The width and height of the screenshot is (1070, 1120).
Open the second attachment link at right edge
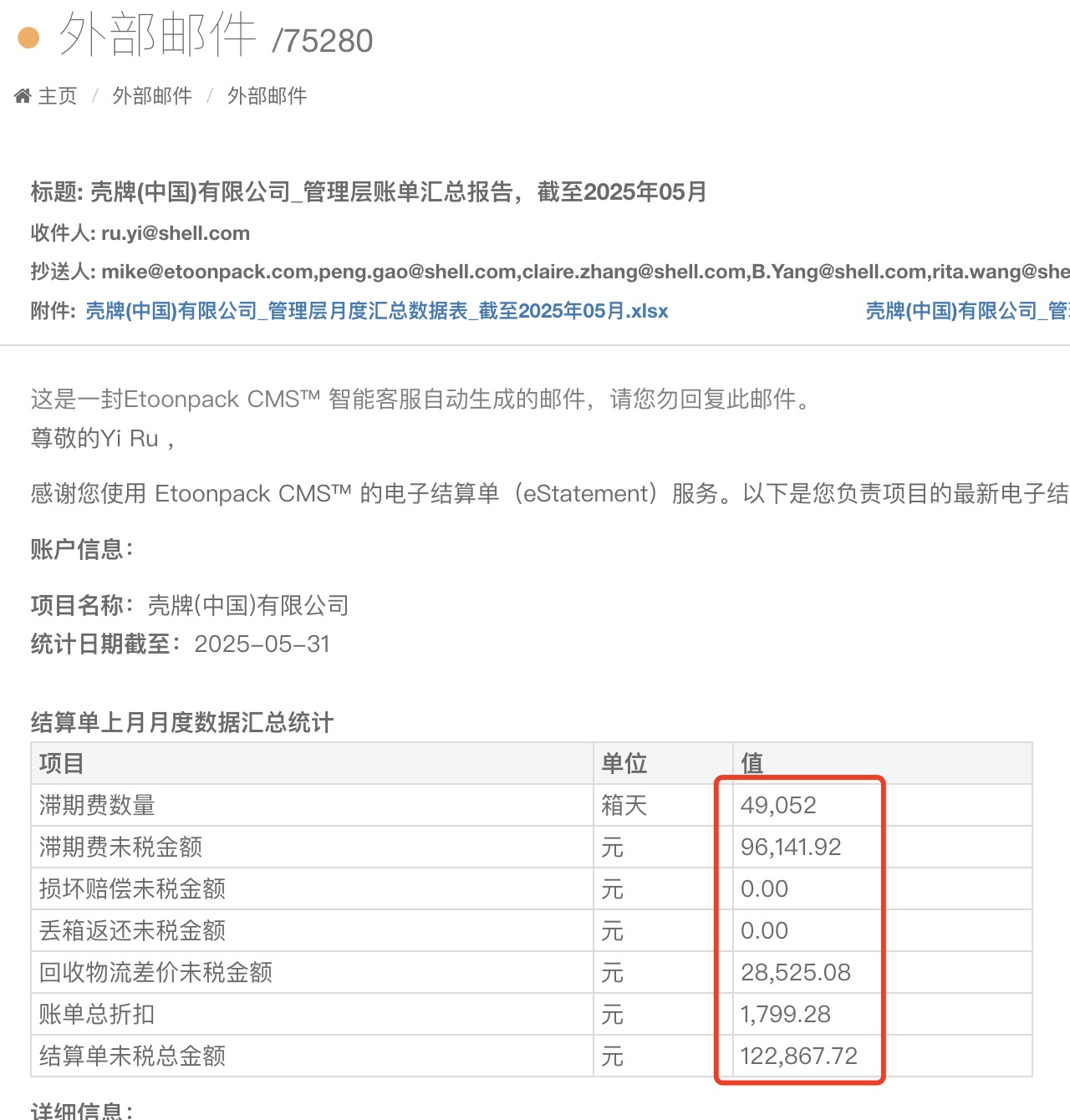click(x=967, y=311)
